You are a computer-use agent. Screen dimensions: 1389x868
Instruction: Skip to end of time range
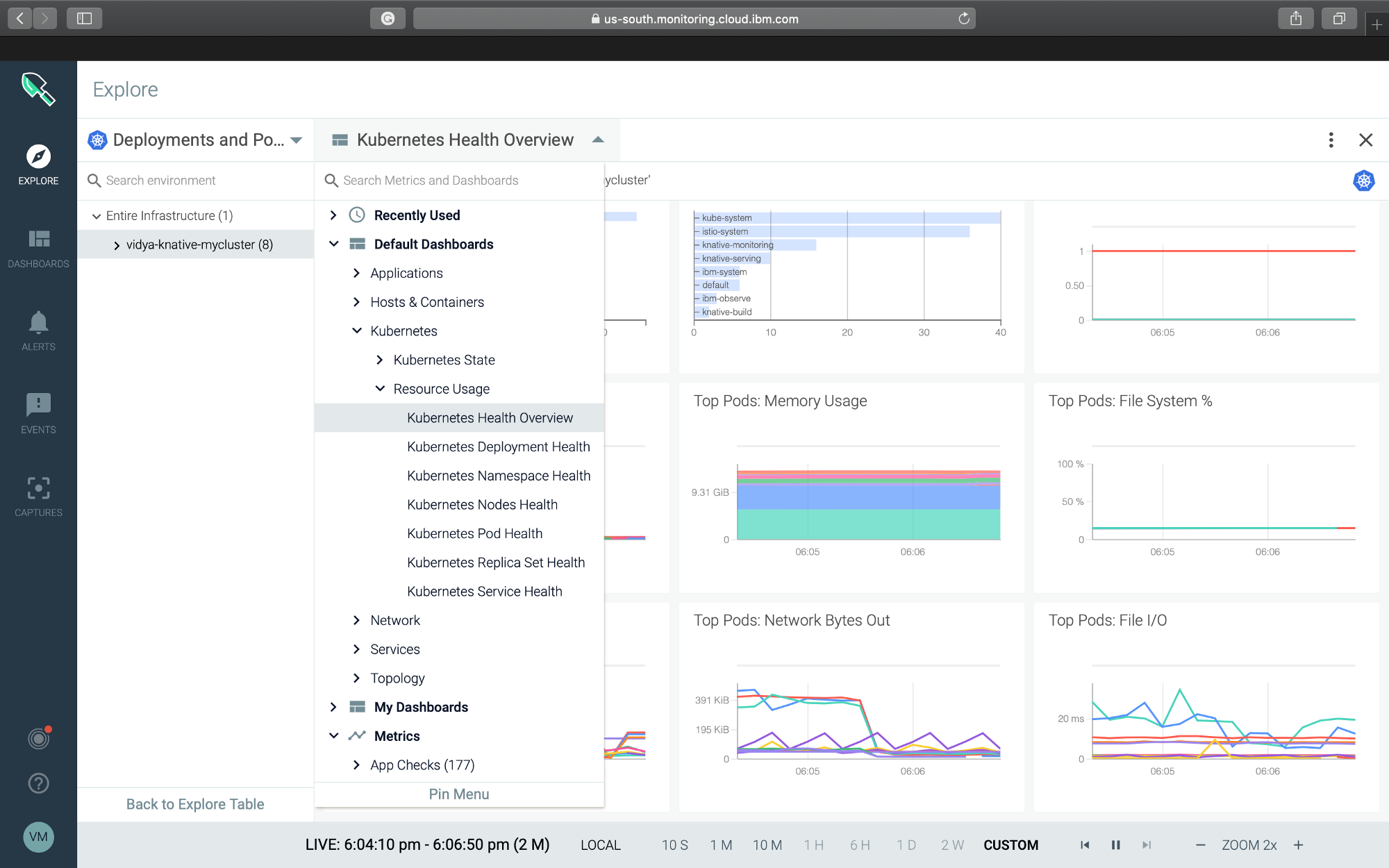[1147, 845]
